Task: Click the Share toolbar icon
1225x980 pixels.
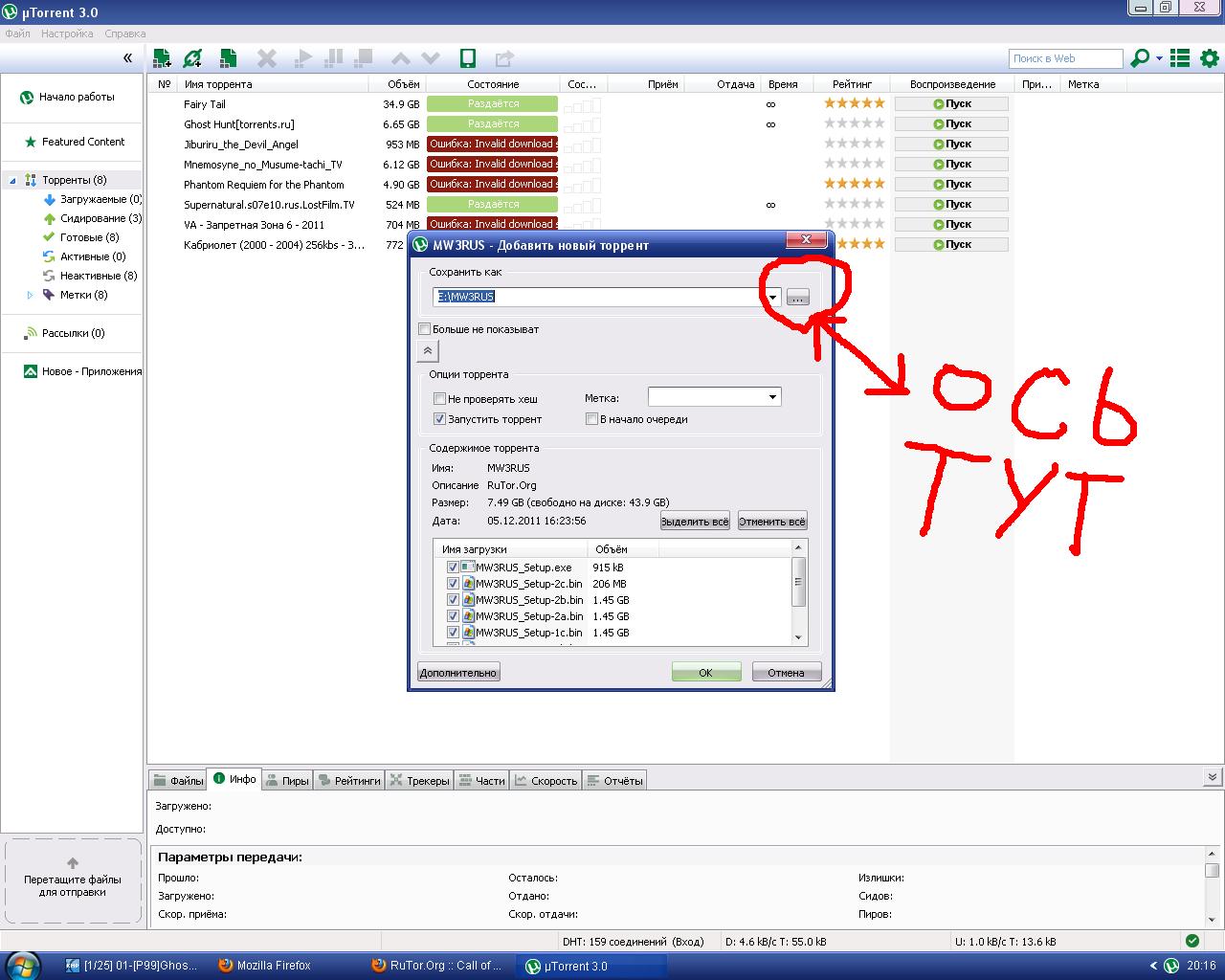Action: click(x=504, y=58)
